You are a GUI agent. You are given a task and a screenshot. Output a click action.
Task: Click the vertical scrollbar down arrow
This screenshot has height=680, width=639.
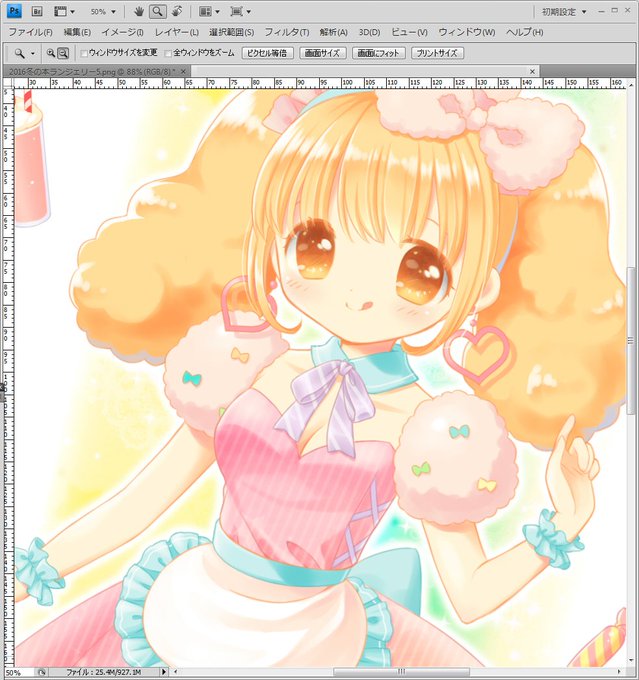click(631, 661)
